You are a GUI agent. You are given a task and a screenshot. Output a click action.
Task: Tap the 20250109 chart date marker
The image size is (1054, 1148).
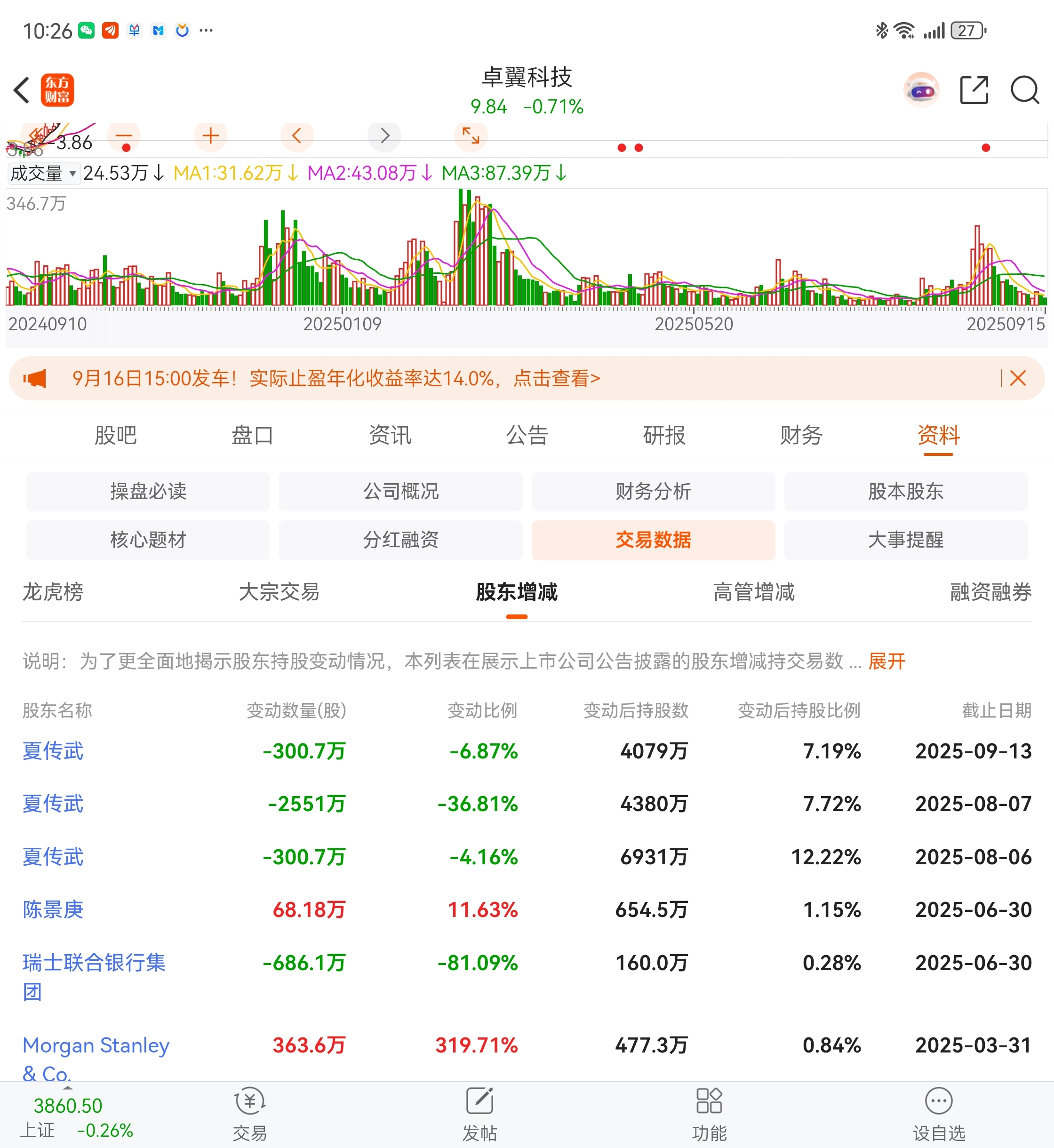coord(342,324)
